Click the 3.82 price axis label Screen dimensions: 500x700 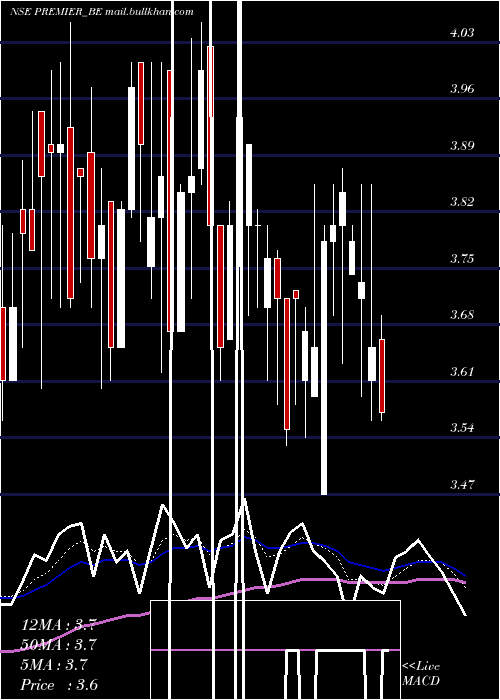462,201
